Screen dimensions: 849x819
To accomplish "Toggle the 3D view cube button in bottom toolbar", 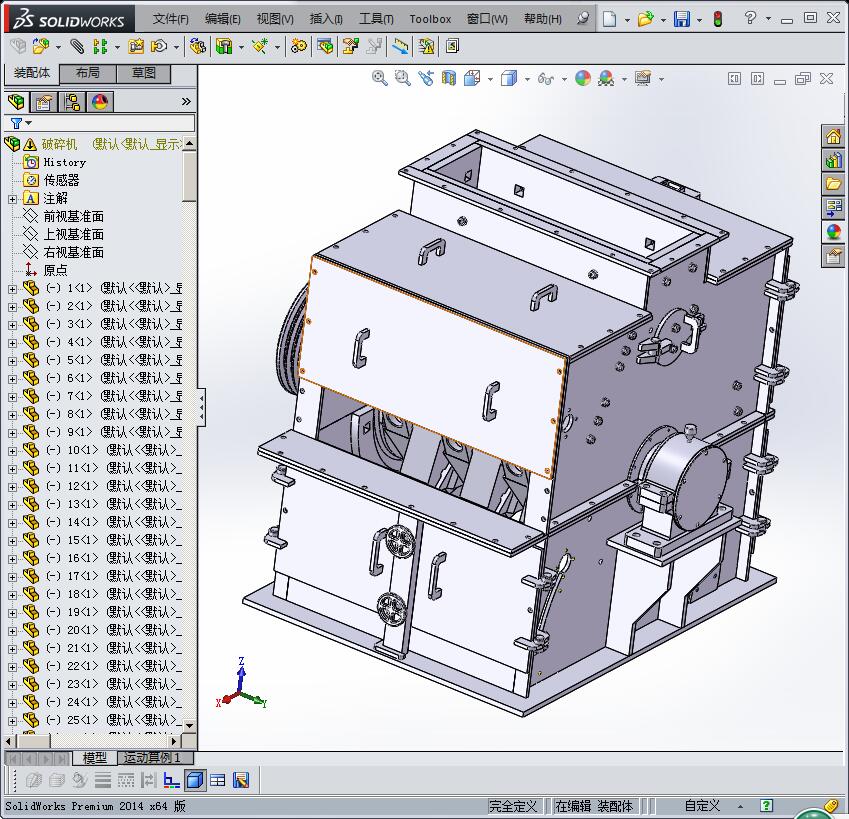I will click(194, 780).
